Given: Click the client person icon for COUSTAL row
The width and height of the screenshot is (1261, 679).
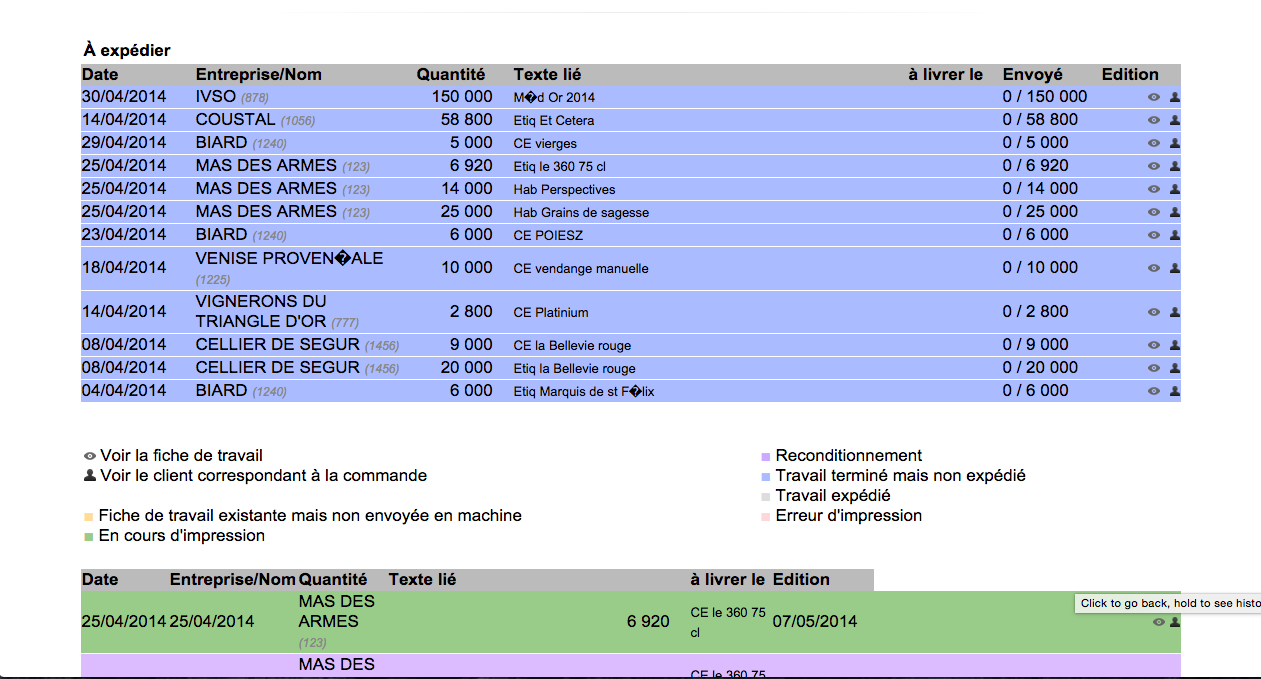Looking at the screenshot, I should [1175, 120].
